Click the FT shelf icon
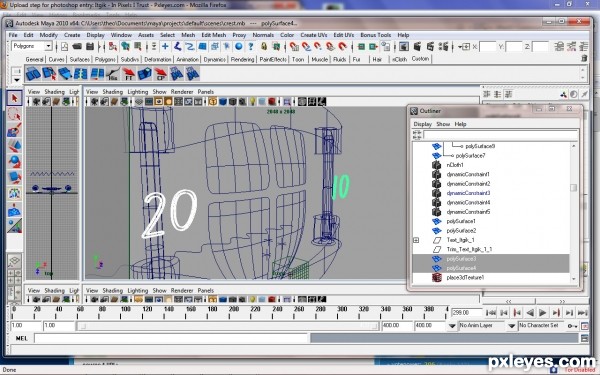This screenshot has height=375, width=600. (129, 73)
